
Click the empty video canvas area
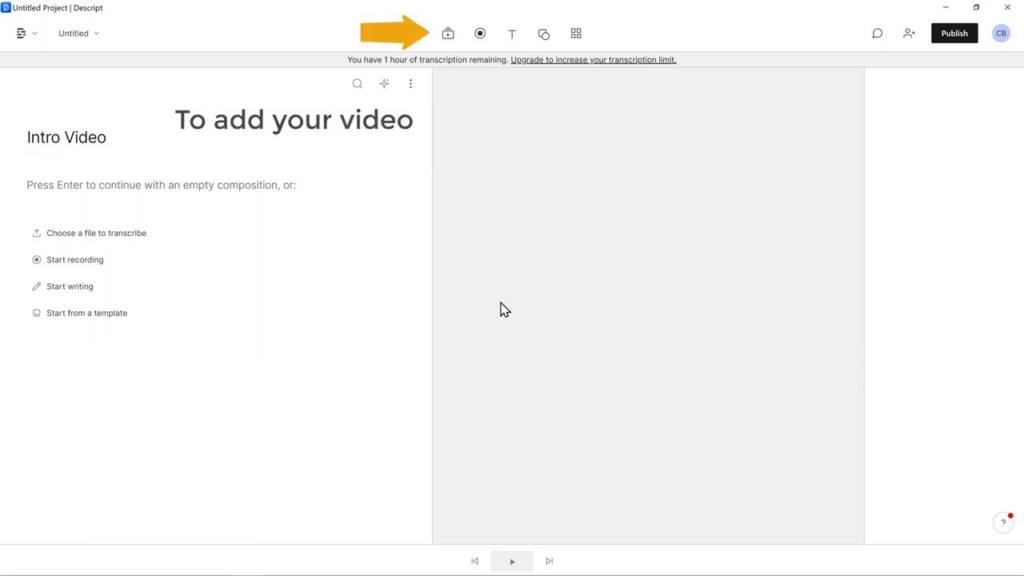tap(648, 306)
